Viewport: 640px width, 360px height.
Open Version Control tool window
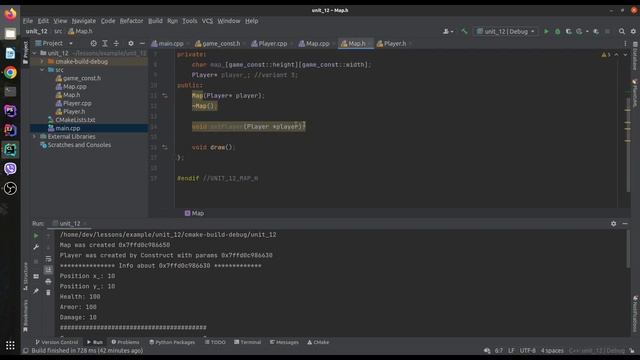tap(56, 342)
